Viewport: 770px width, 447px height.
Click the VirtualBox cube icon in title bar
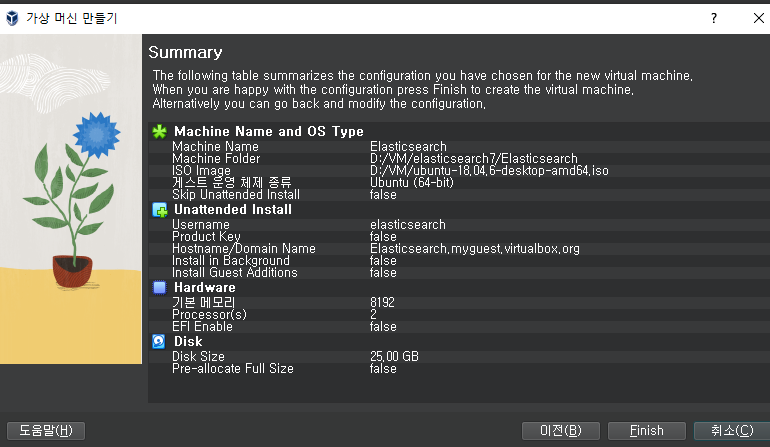click(12, 18)
